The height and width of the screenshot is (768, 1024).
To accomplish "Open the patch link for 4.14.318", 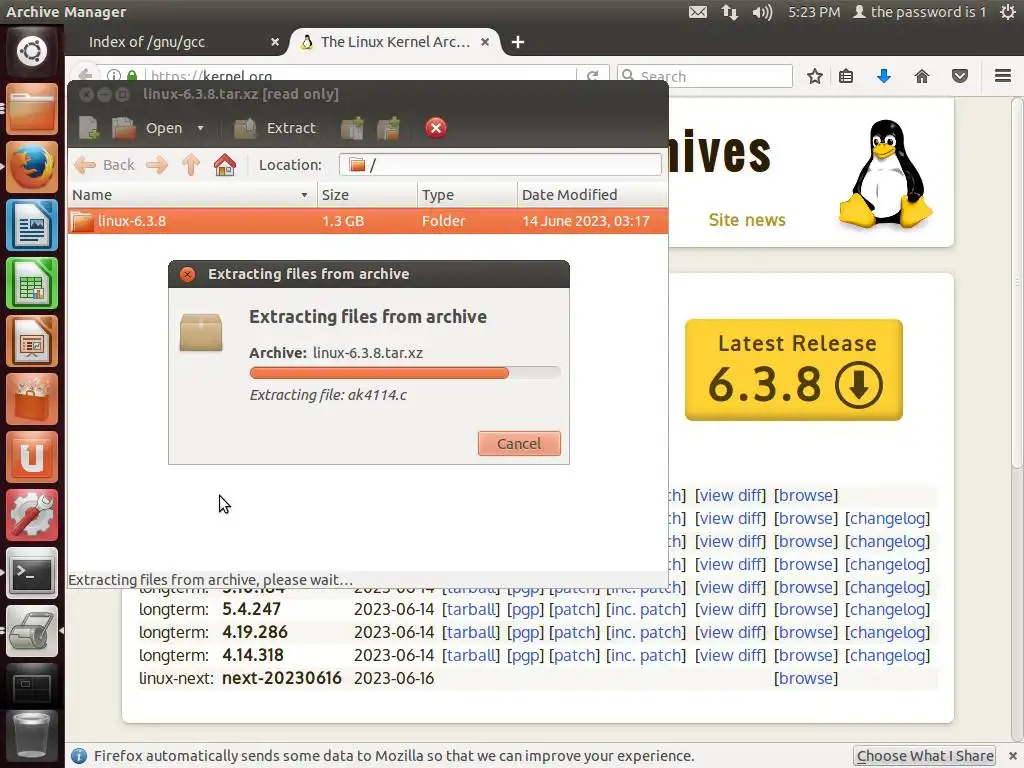I will tap(574, 655).
